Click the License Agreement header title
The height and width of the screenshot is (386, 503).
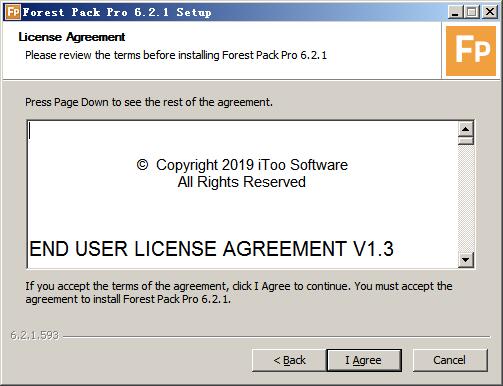(x=72, y=37)
